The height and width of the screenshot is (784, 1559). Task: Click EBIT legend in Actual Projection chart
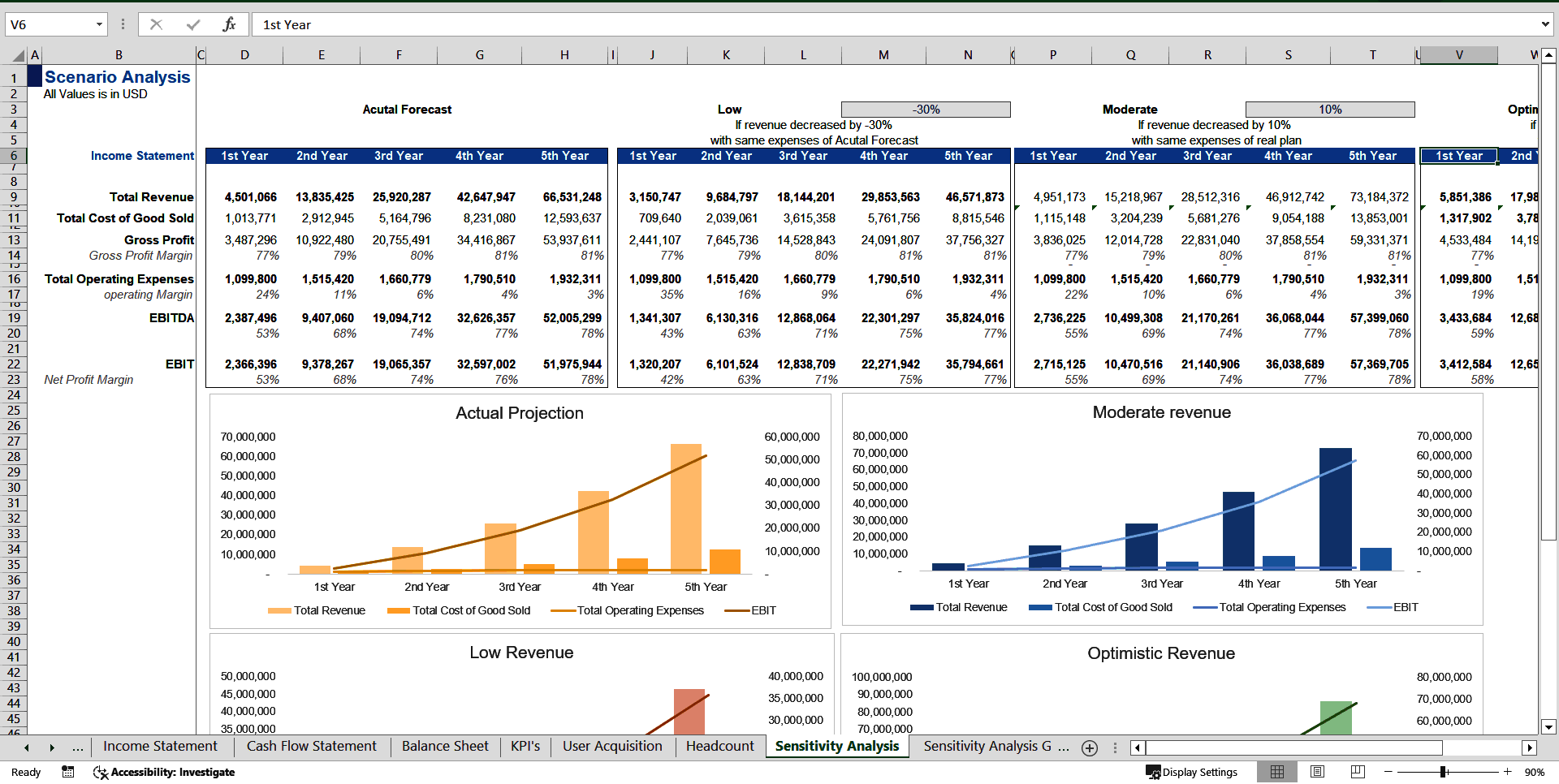[751, 610]
